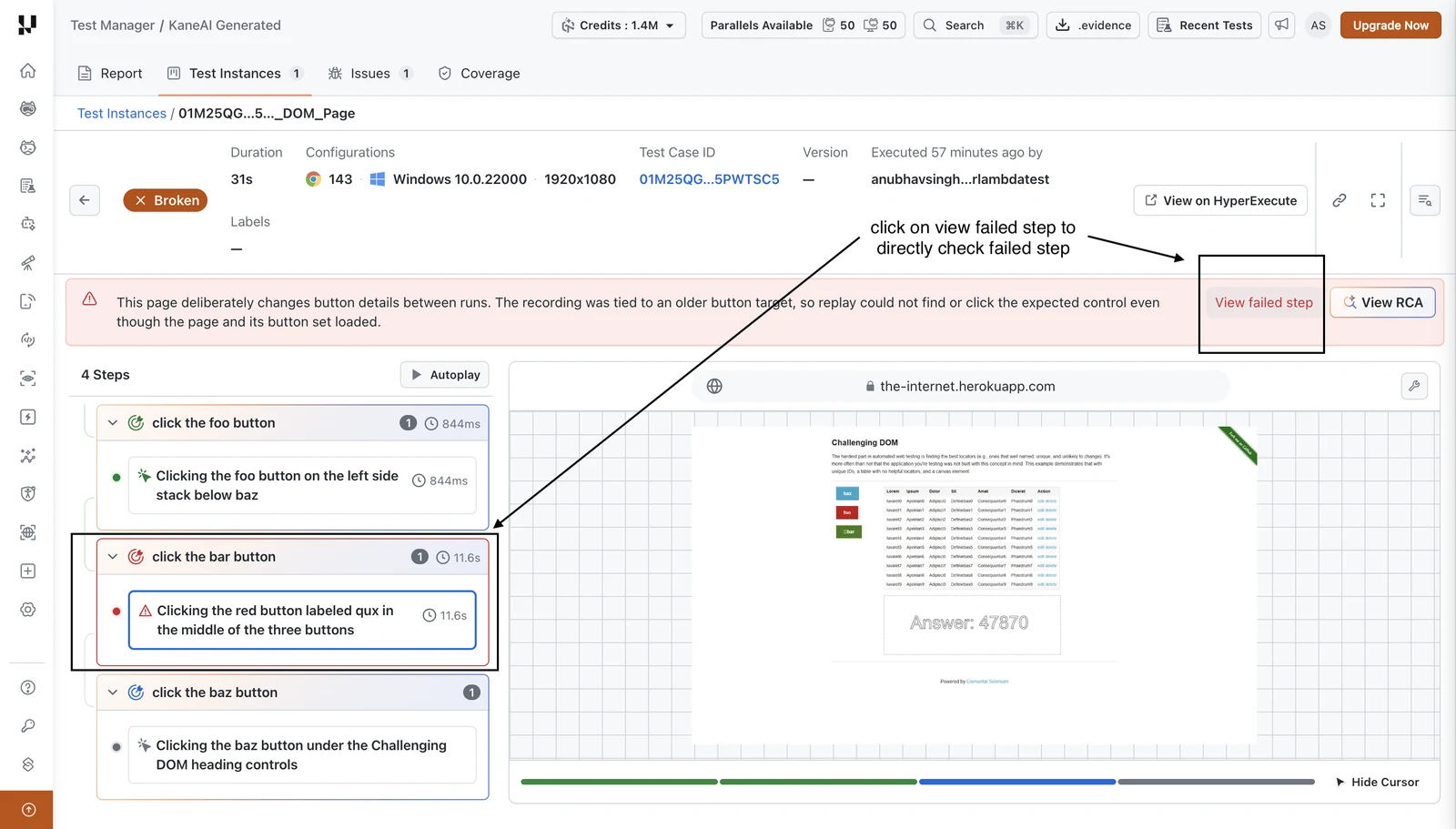
Task: Go to Home in the left sidebar
Action: [x=28, y=70]
